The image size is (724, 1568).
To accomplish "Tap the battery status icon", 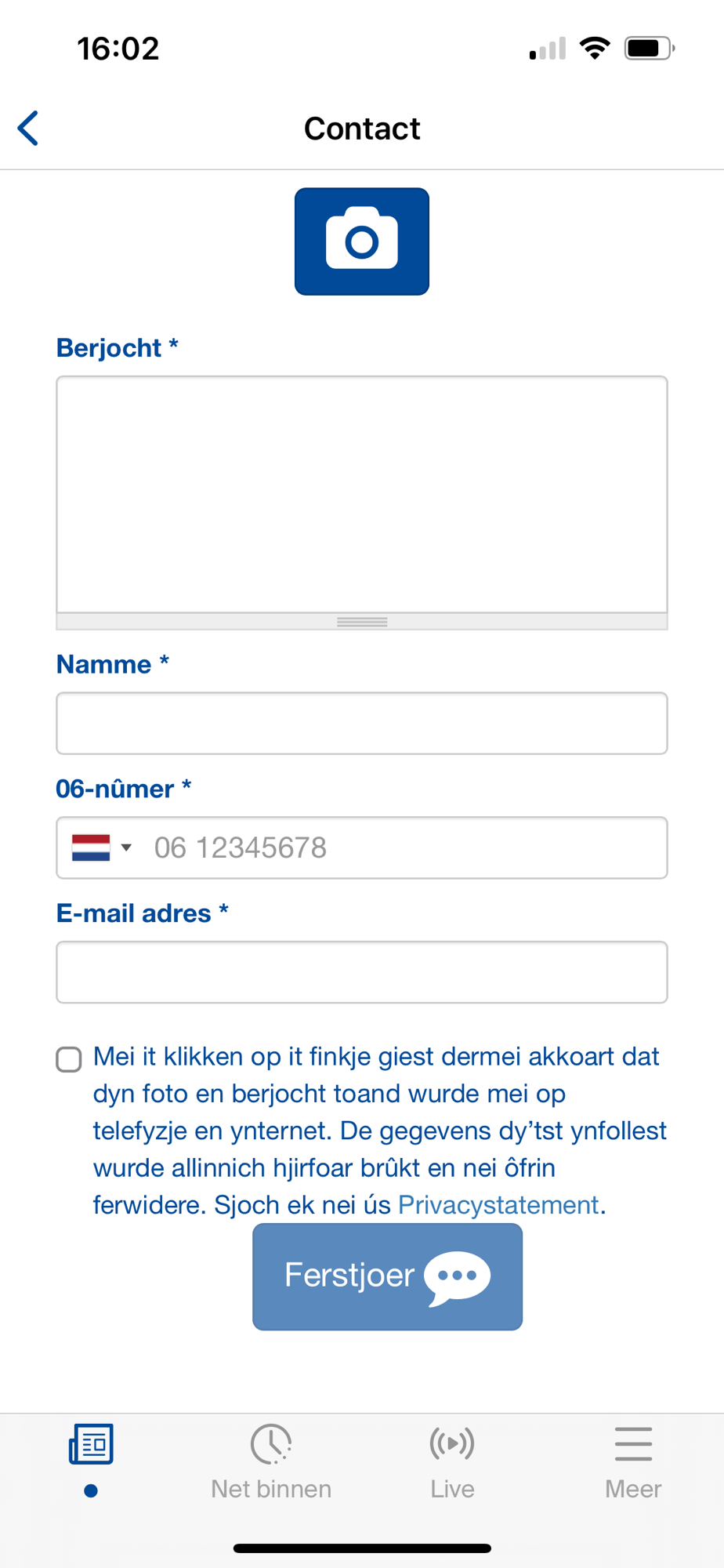I will point(649,49).
